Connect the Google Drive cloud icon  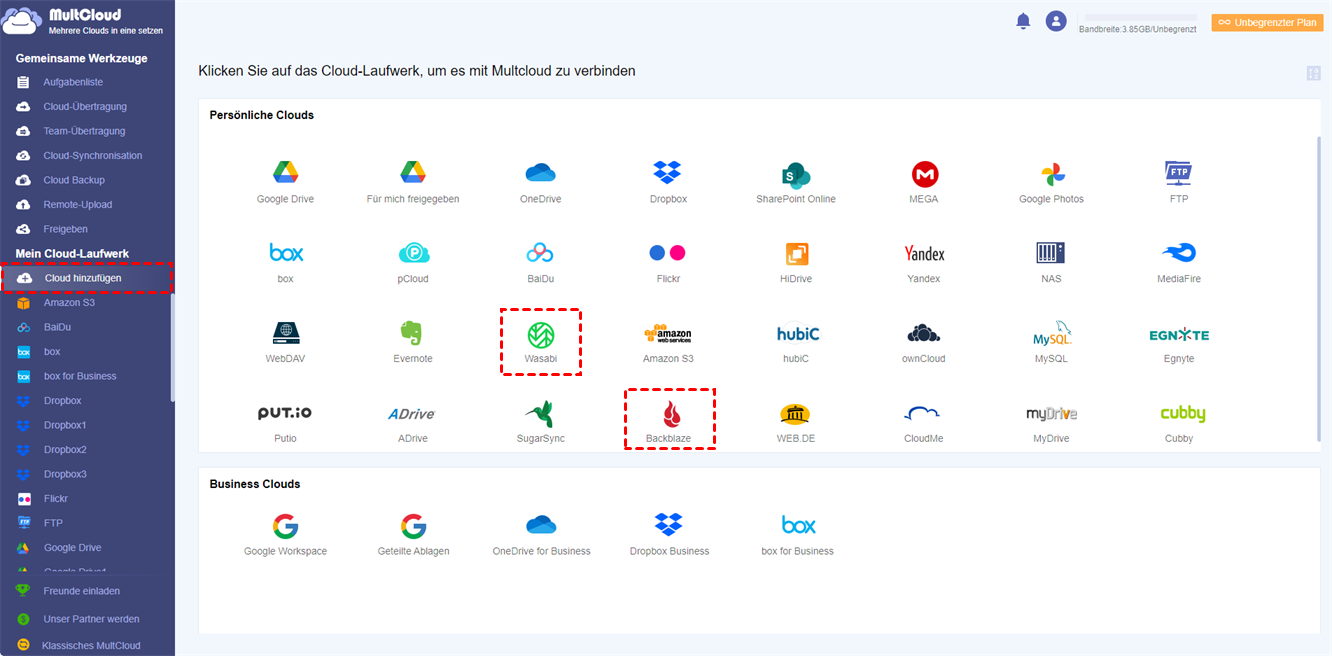click(x=286, y=173)
